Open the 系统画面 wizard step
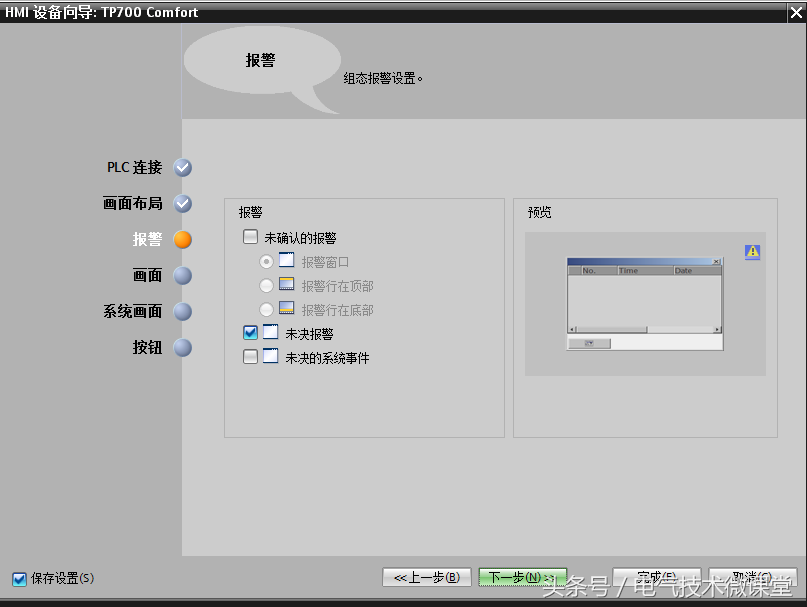807x607 pixels. (132, 312)
